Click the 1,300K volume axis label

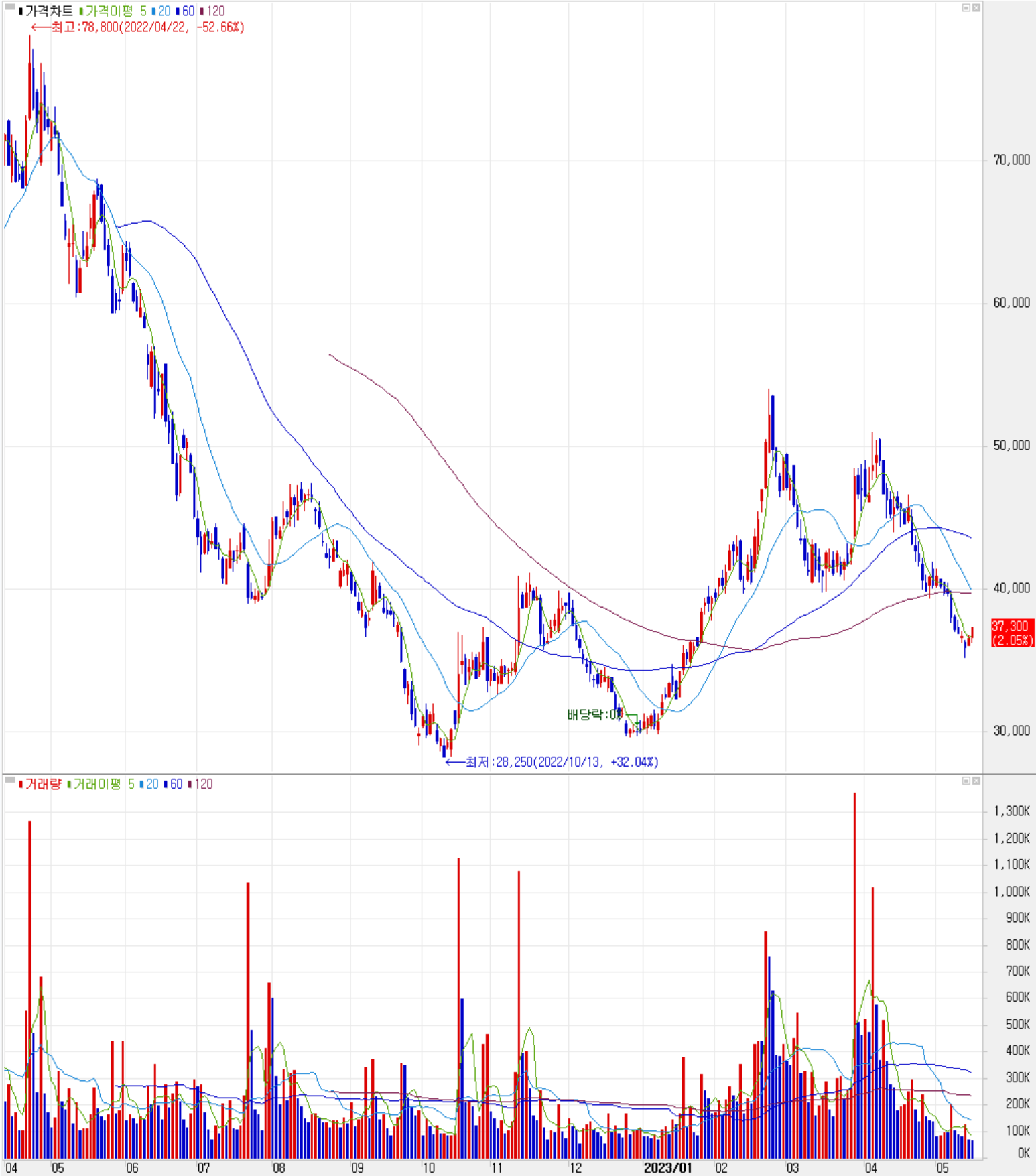click(1012, 811)
